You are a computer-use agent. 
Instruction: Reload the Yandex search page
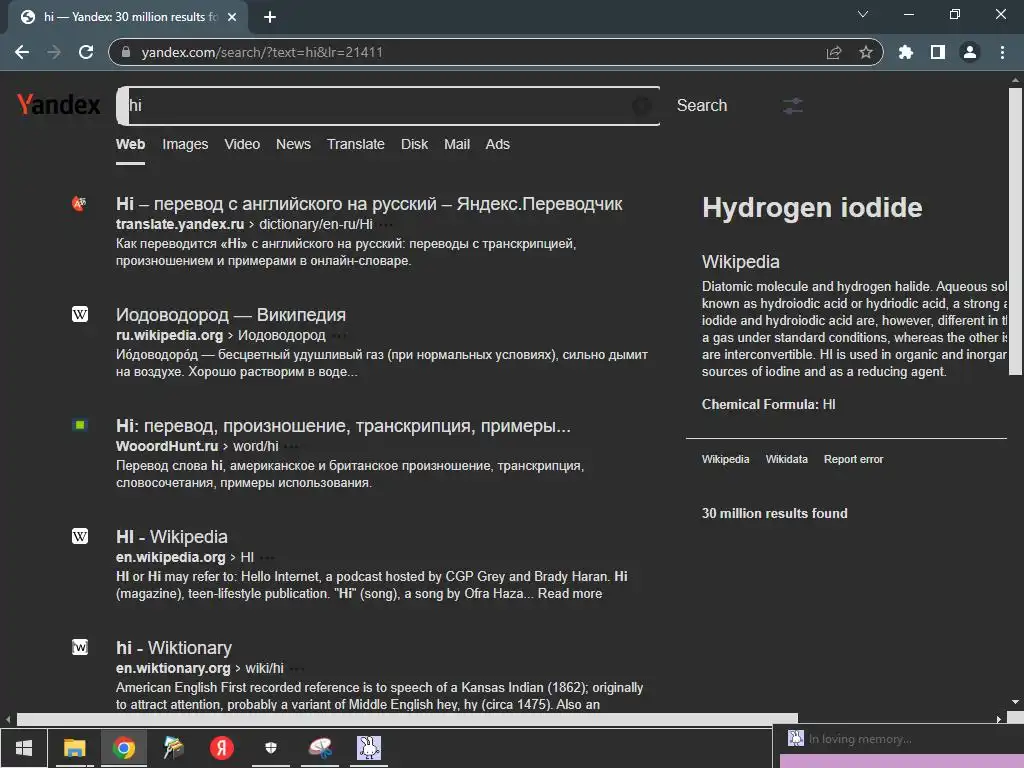pyautogui.click(x=86, y=52)
